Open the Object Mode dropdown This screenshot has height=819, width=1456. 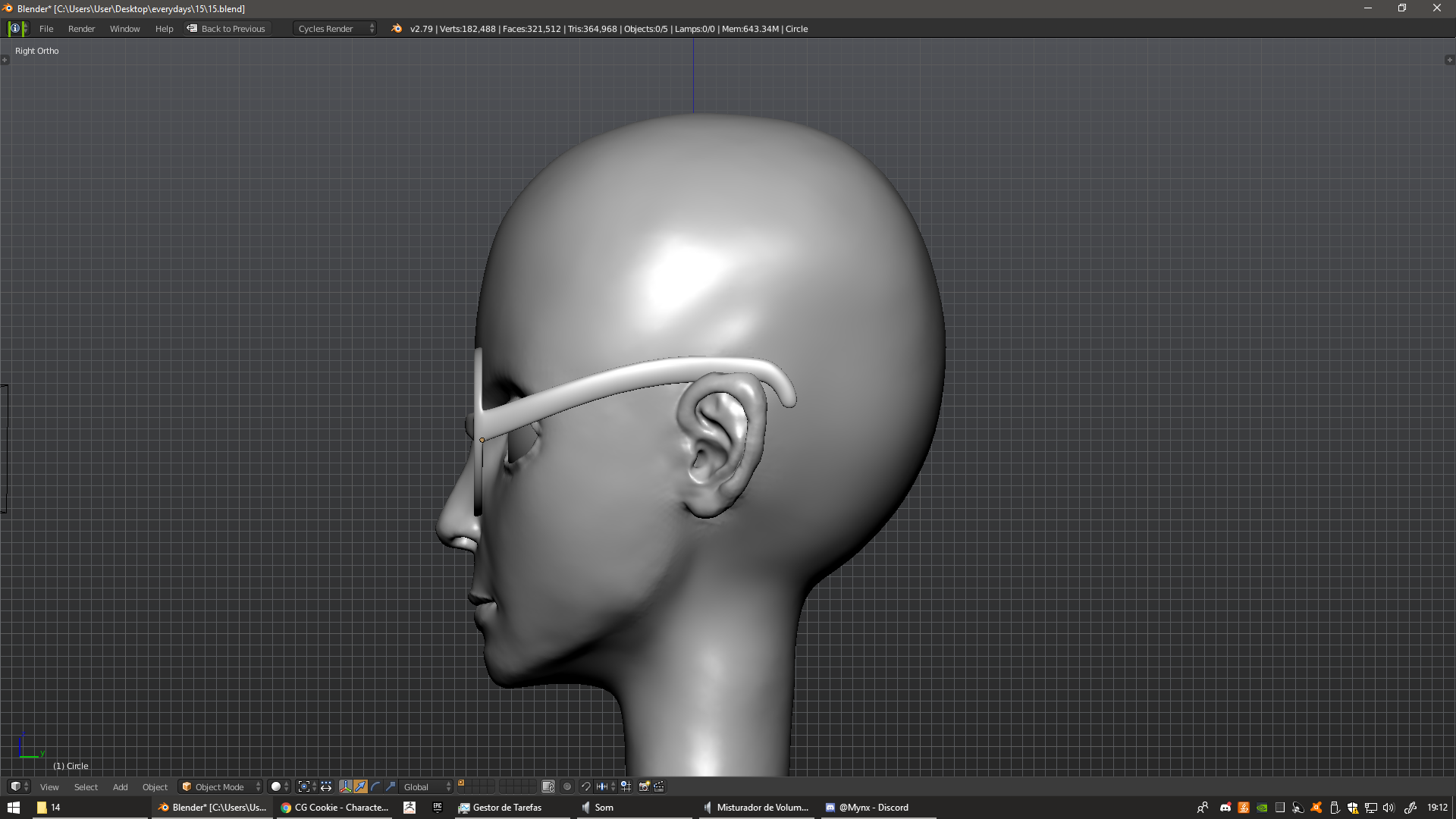pos(221,786)
